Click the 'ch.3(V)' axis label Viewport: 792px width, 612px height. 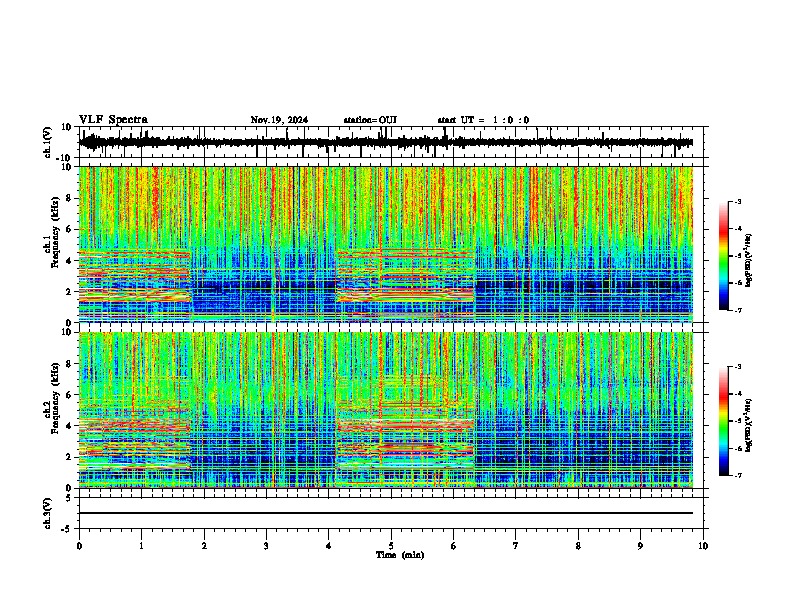click(x=47, y=513)
